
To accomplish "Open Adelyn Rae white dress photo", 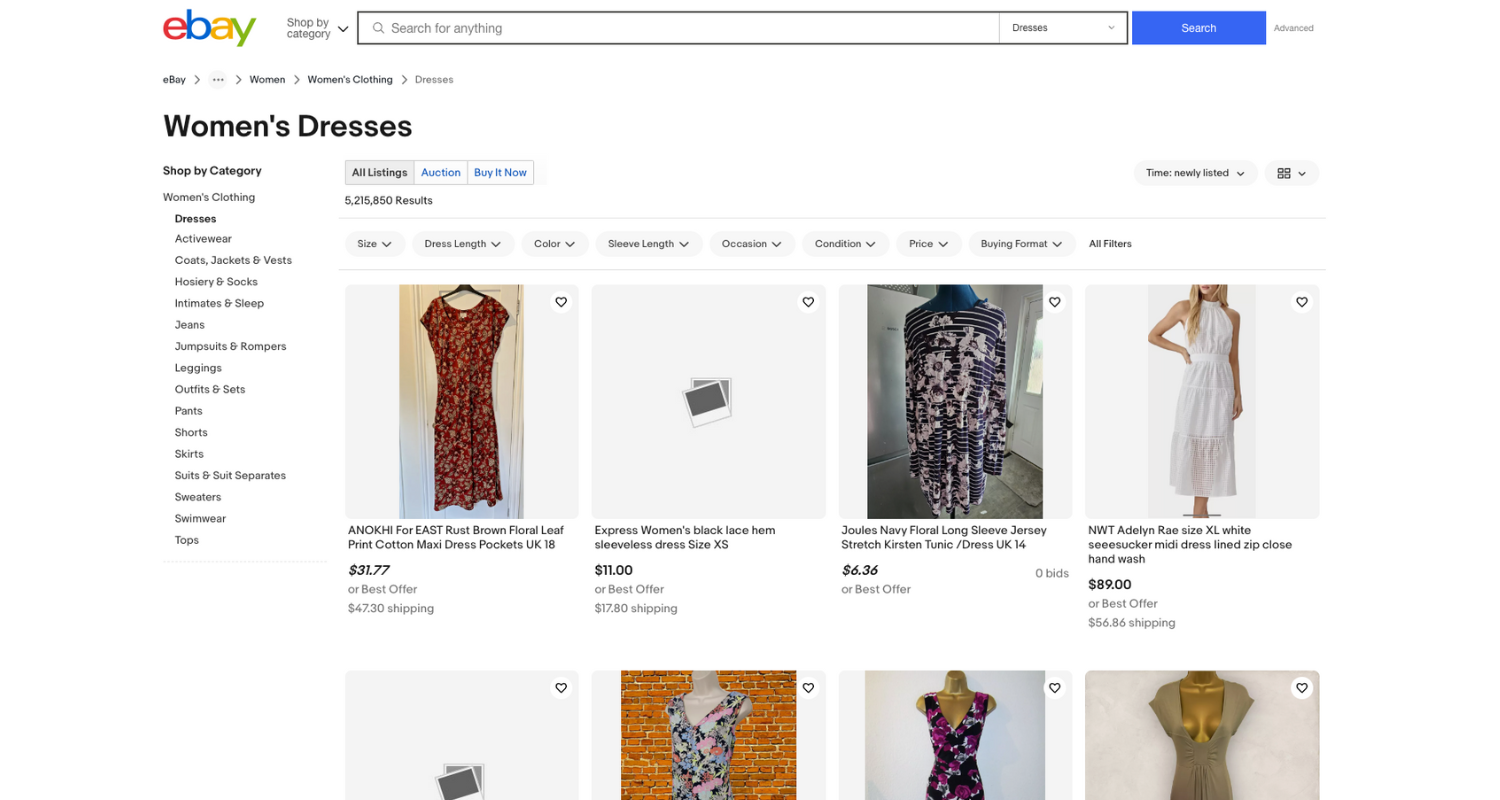I will [x=1202, y=401].
